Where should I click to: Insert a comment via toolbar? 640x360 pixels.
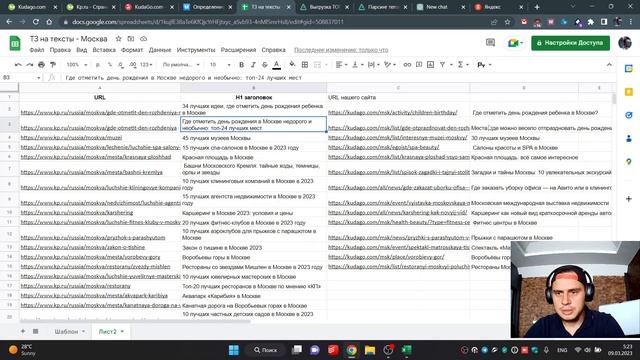tap(419, 64)
